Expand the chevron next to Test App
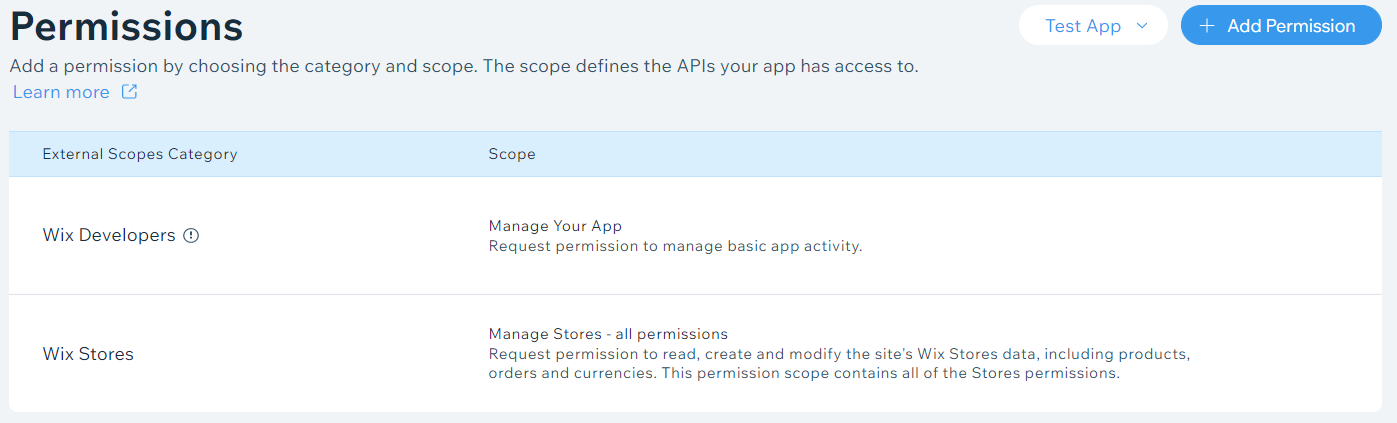Viewport: 1397px width, 423px height. (x=1143, y=26)
